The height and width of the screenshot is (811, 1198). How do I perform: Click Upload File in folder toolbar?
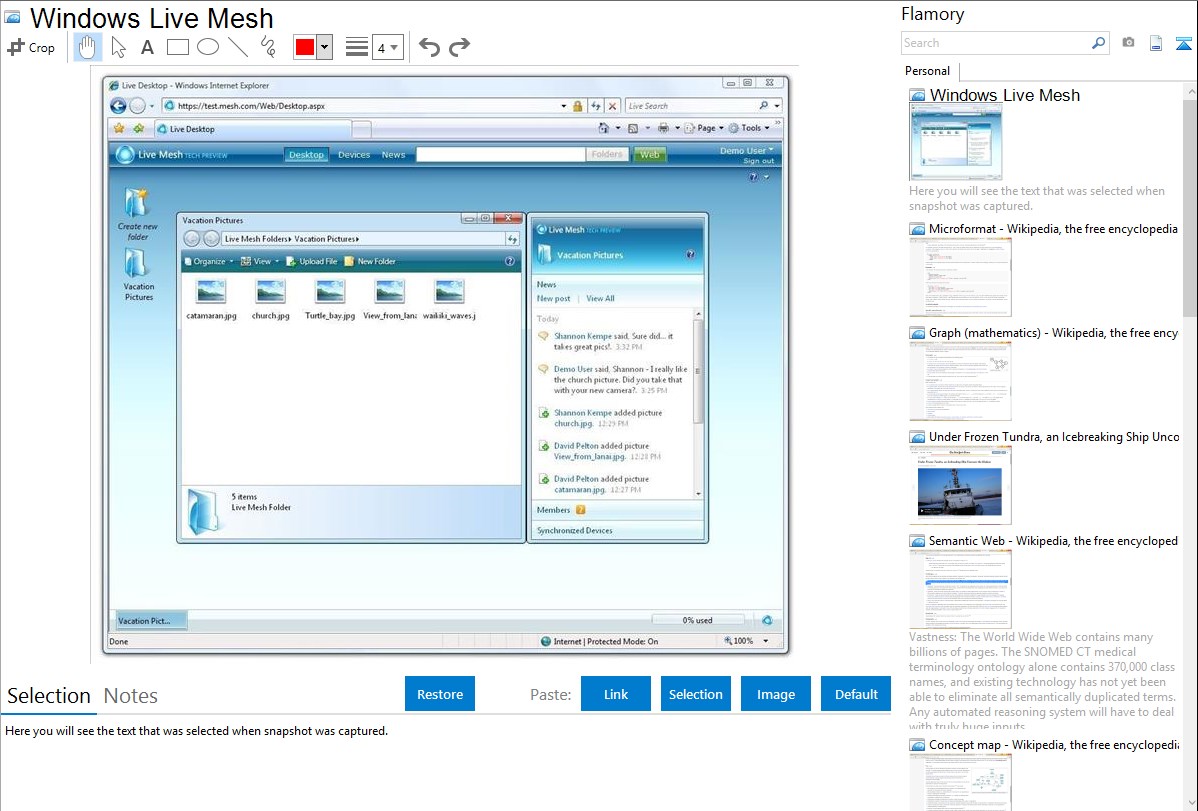tap(312, 261)
